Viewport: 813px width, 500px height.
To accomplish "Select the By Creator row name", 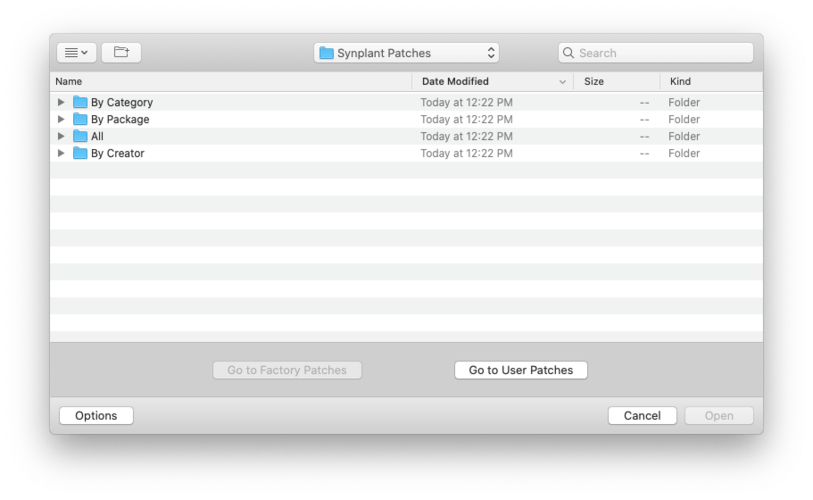I will [118, 154].
